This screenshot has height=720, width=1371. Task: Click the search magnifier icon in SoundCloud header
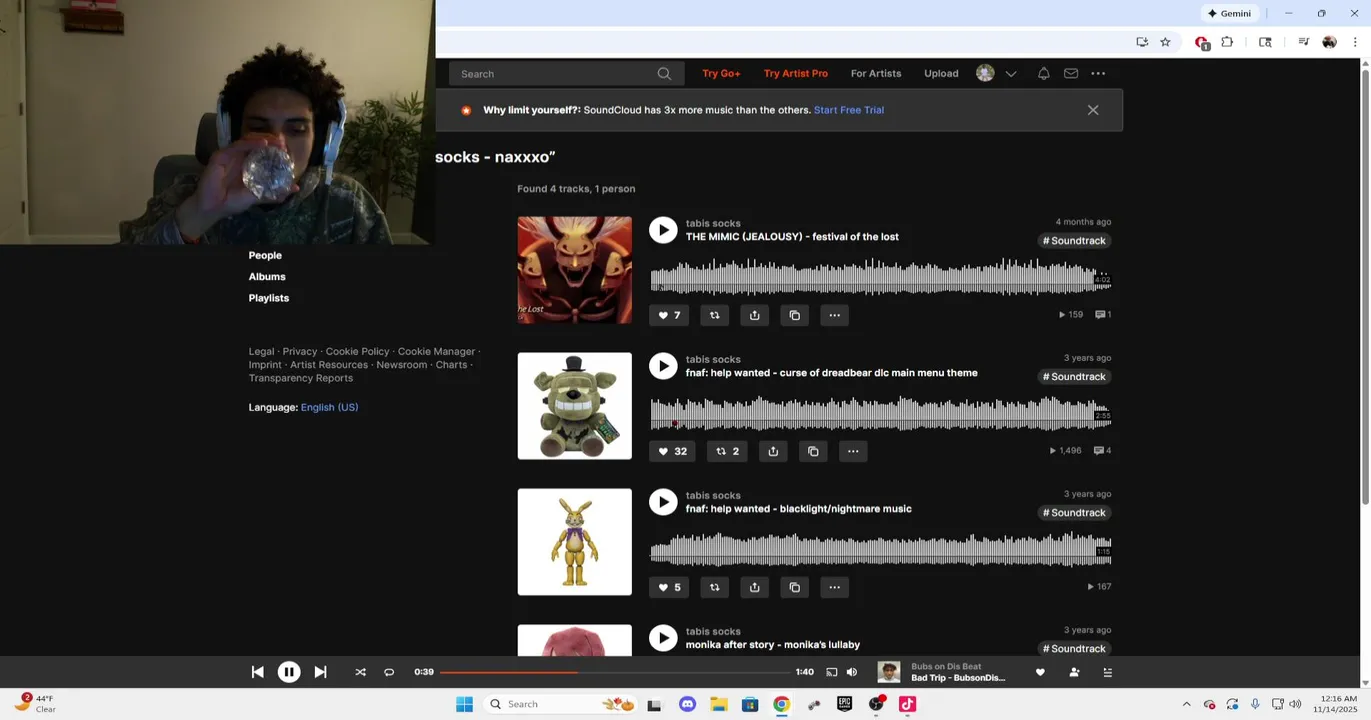click(664, 74)
